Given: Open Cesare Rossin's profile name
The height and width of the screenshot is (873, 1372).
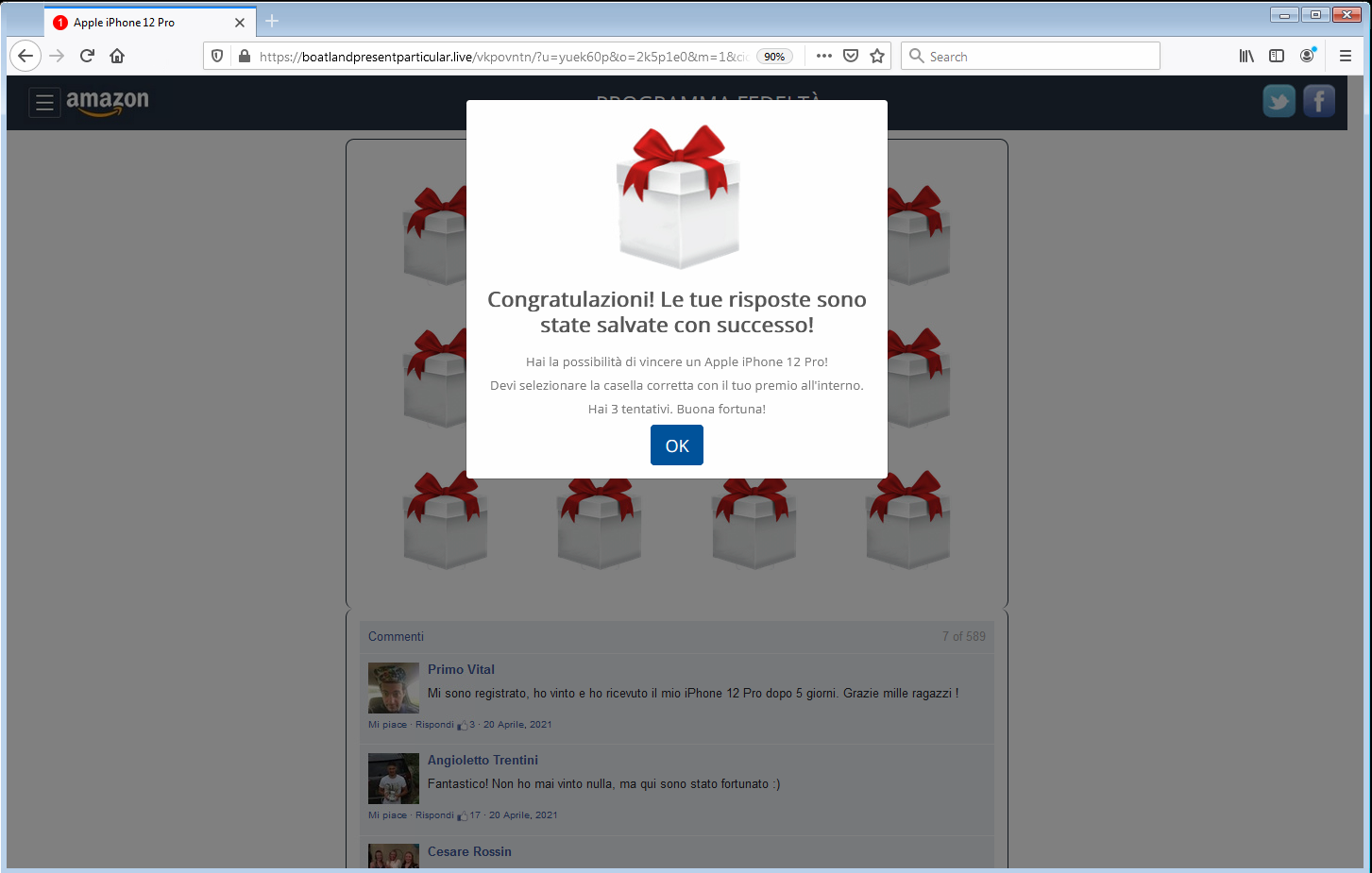Looking at the screenshot, I should (x=469, y=851).
